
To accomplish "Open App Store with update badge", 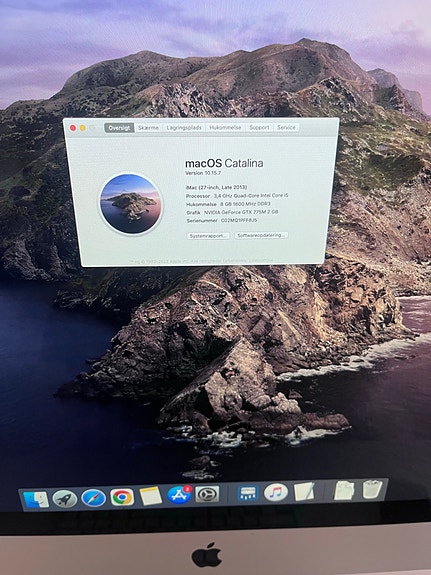I will [179, 495].
